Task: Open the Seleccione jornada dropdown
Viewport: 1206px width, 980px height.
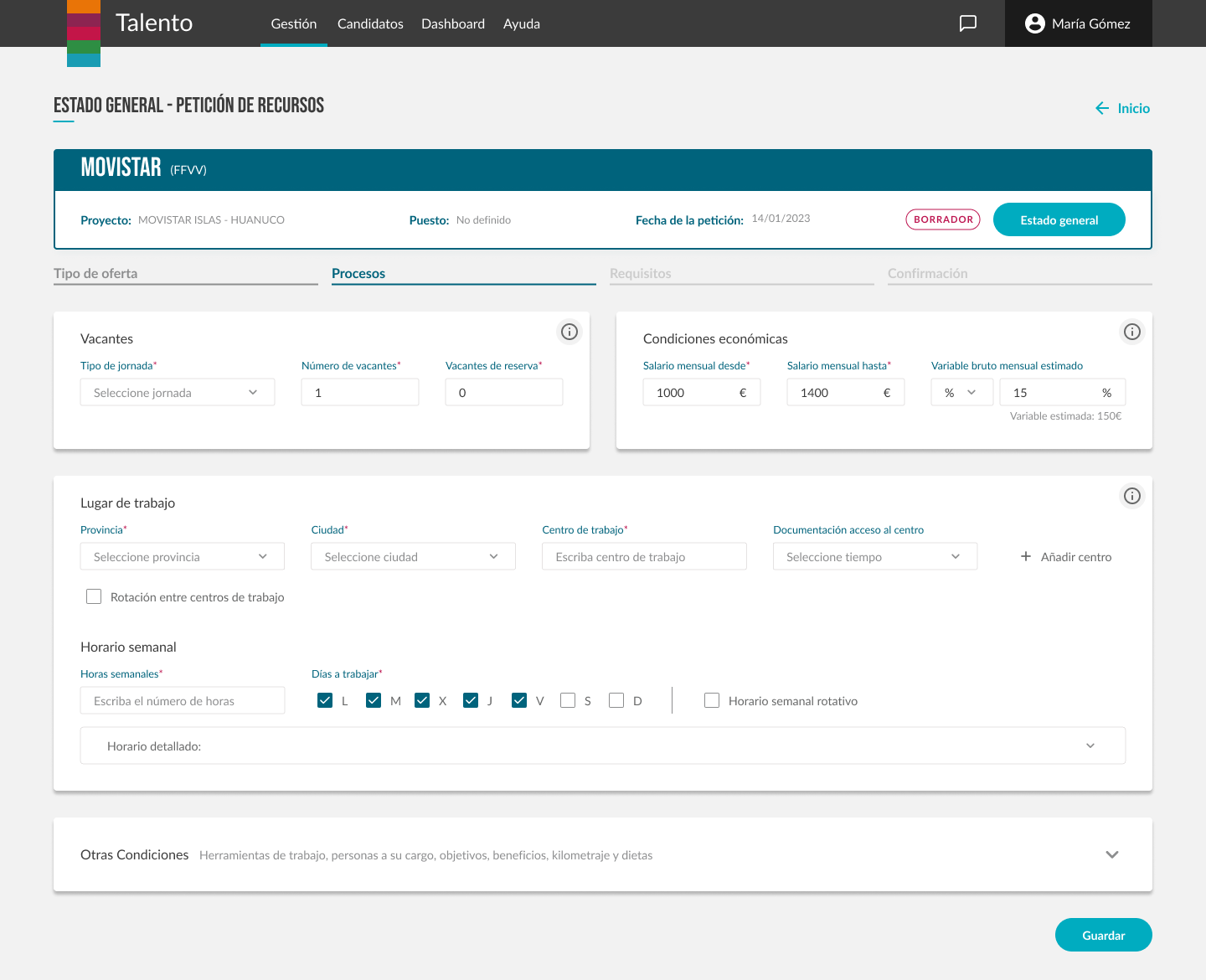Action: pos(178,392)
